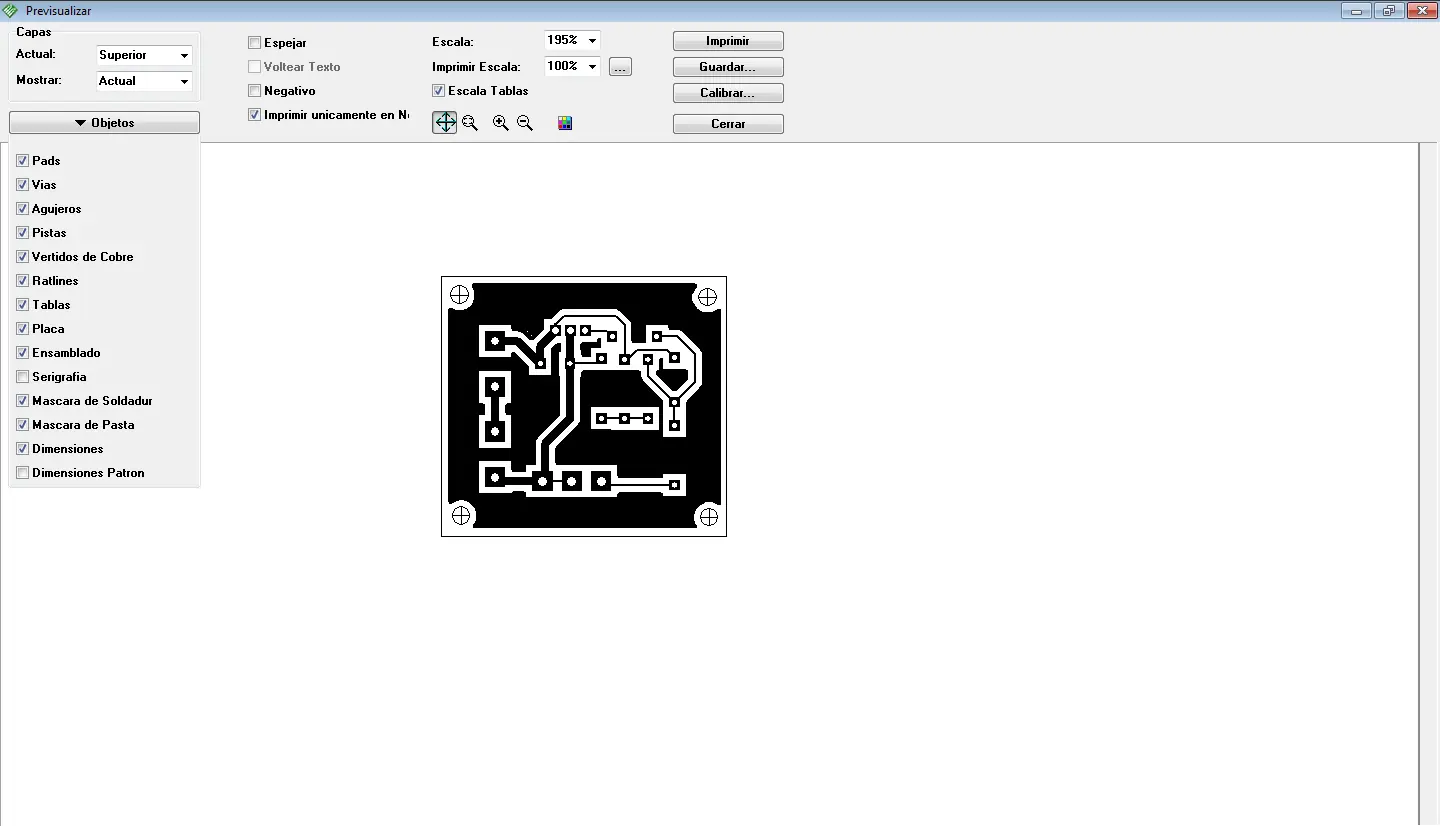Viewport: 1440px width, 826px height.
Task: Click the Calibrar... button
Action: (x=728, y=93)
